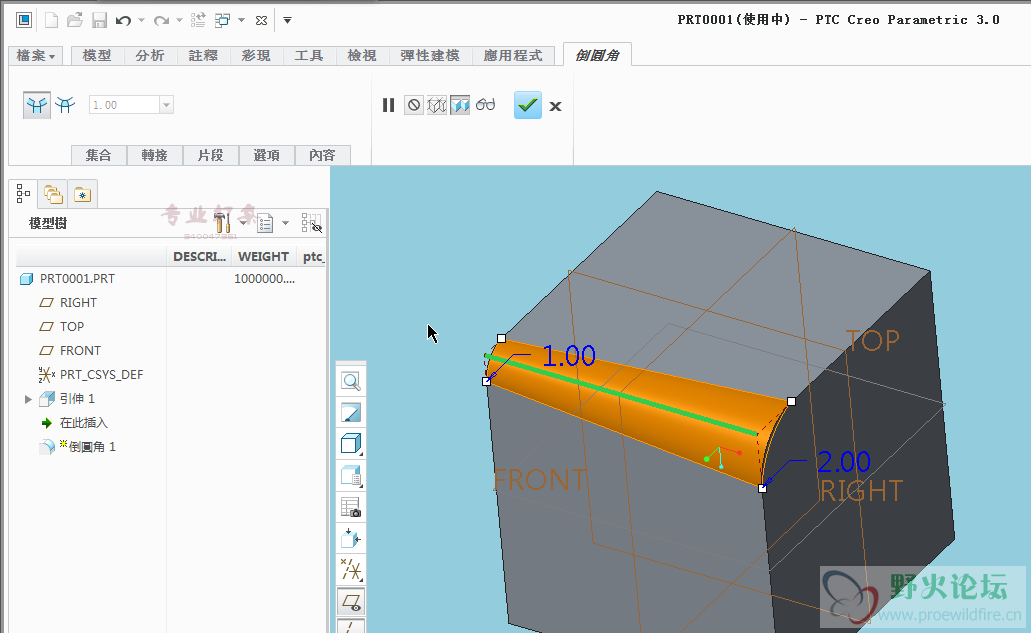
Task: Click the DESCRI... column header
Action: (x=199, y=256)
